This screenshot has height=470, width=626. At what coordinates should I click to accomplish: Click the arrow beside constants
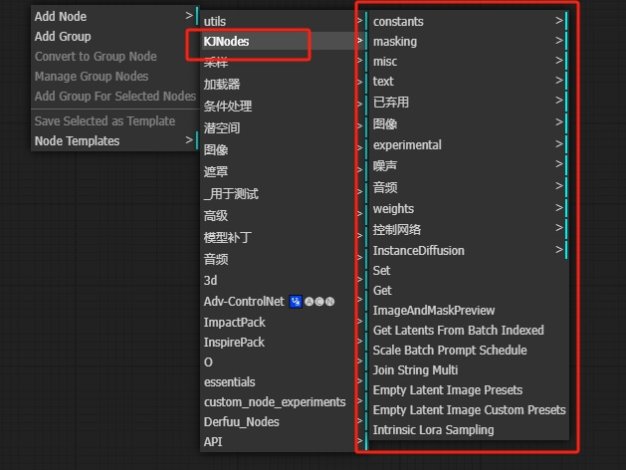pos(559,20)
